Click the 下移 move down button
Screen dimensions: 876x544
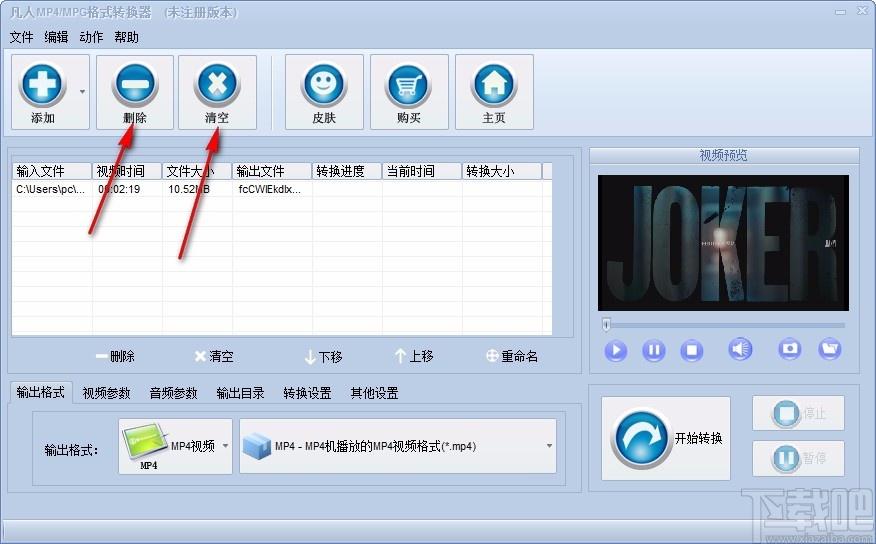pos(323,356)
